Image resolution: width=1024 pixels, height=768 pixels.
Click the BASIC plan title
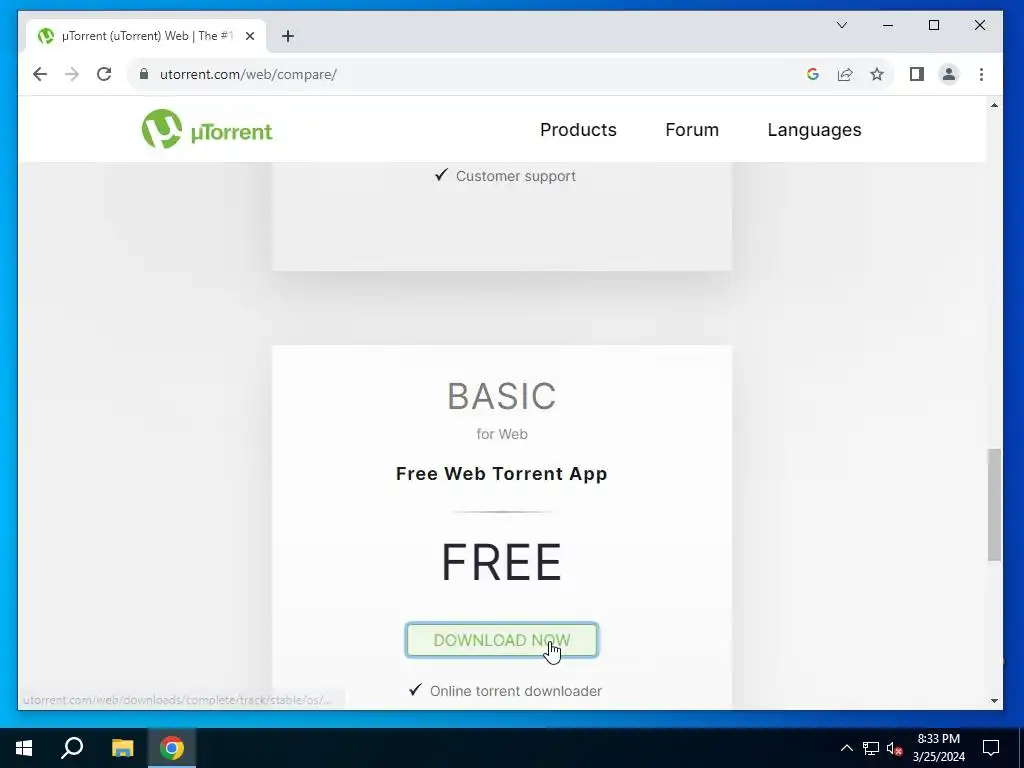click(x=502, y=396)
